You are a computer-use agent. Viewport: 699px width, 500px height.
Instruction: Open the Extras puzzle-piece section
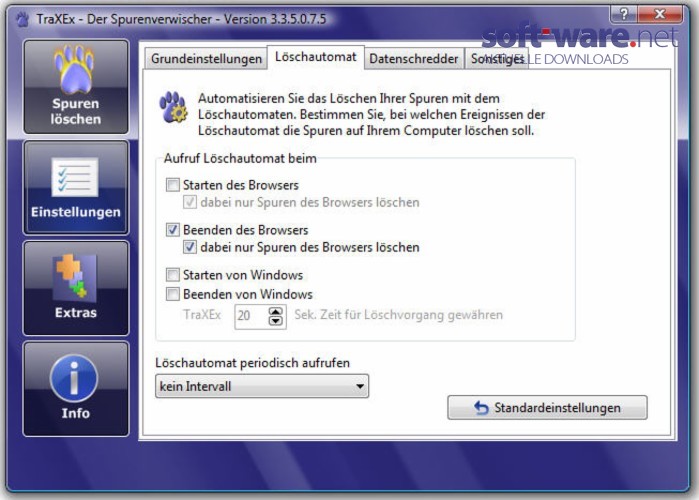coord(76,288)
